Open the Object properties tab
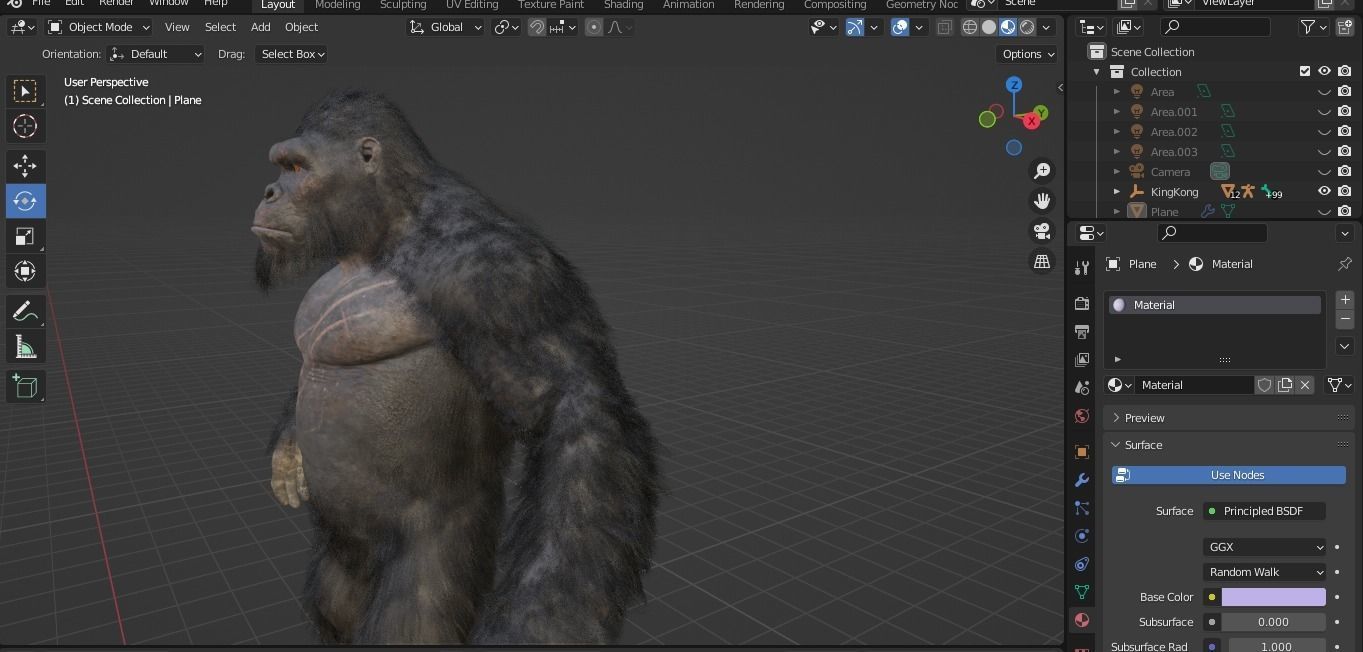The width and height of the screenshot is (1363, 652). point(1081,452)
